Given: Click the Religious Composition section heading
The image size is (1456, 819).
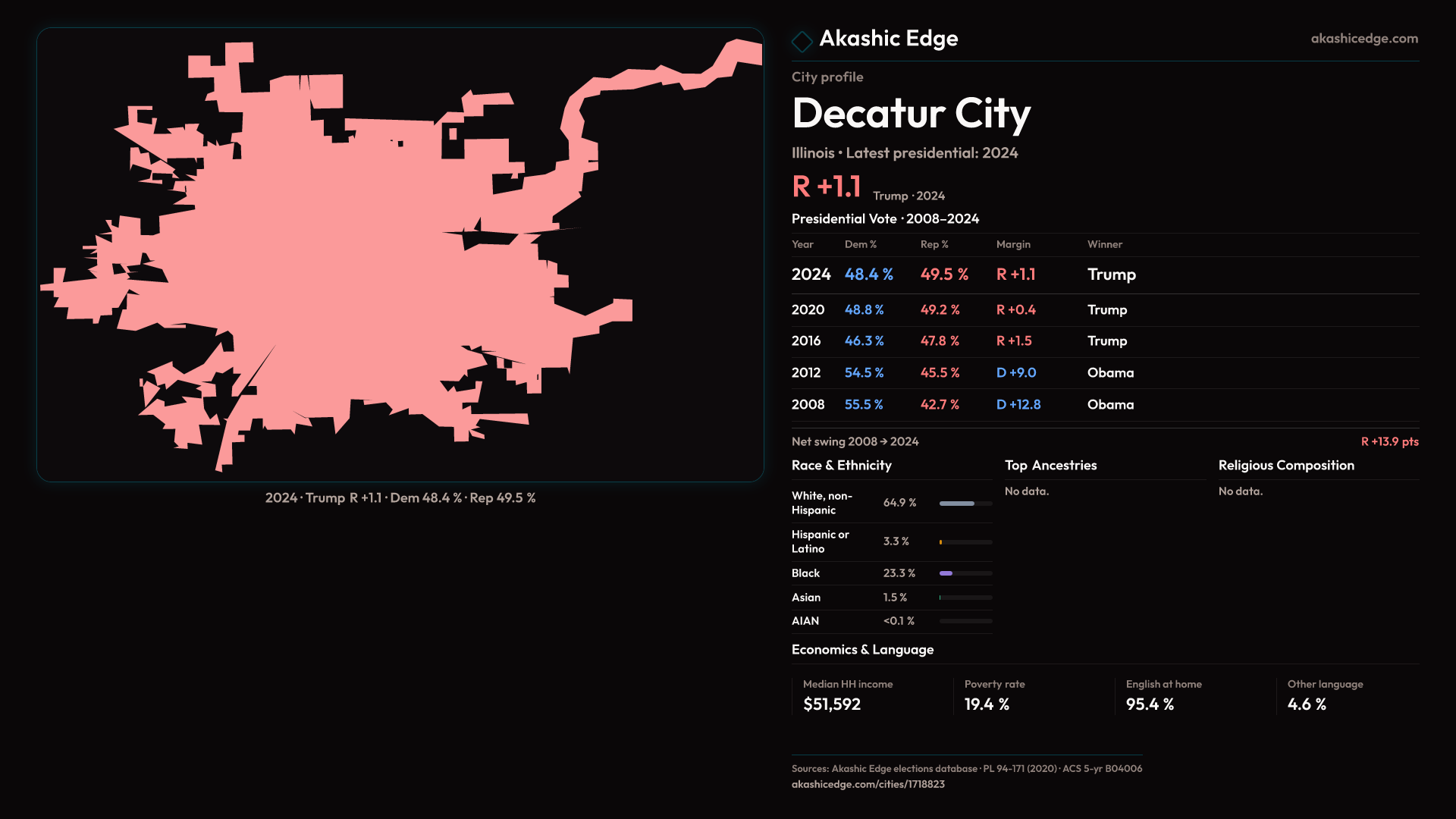Looking at the screenshot, I should click(x=1285, y=466).
